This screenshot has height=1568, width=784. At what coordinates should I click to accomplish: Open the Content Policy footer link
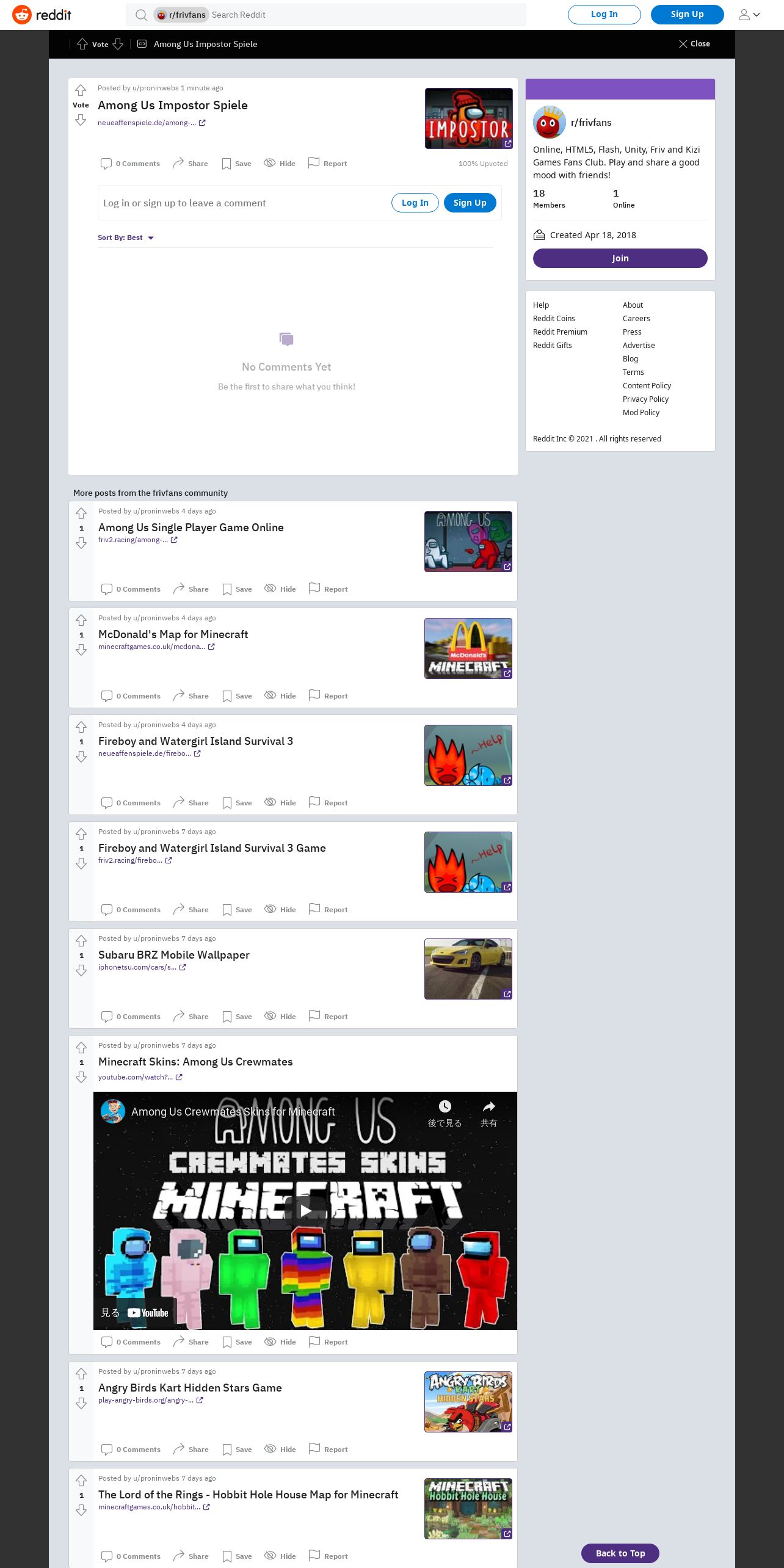[647, 386]
